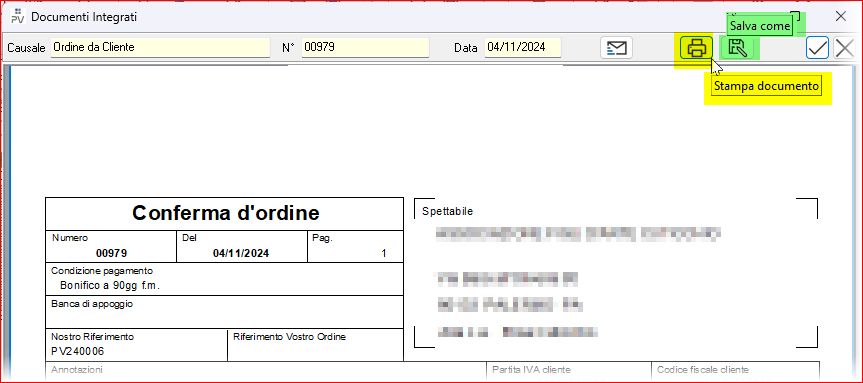Viewport: 863px width, 383px height.
Task: Cancel using the gray X toolbar icon
Action: pos(844,48)
